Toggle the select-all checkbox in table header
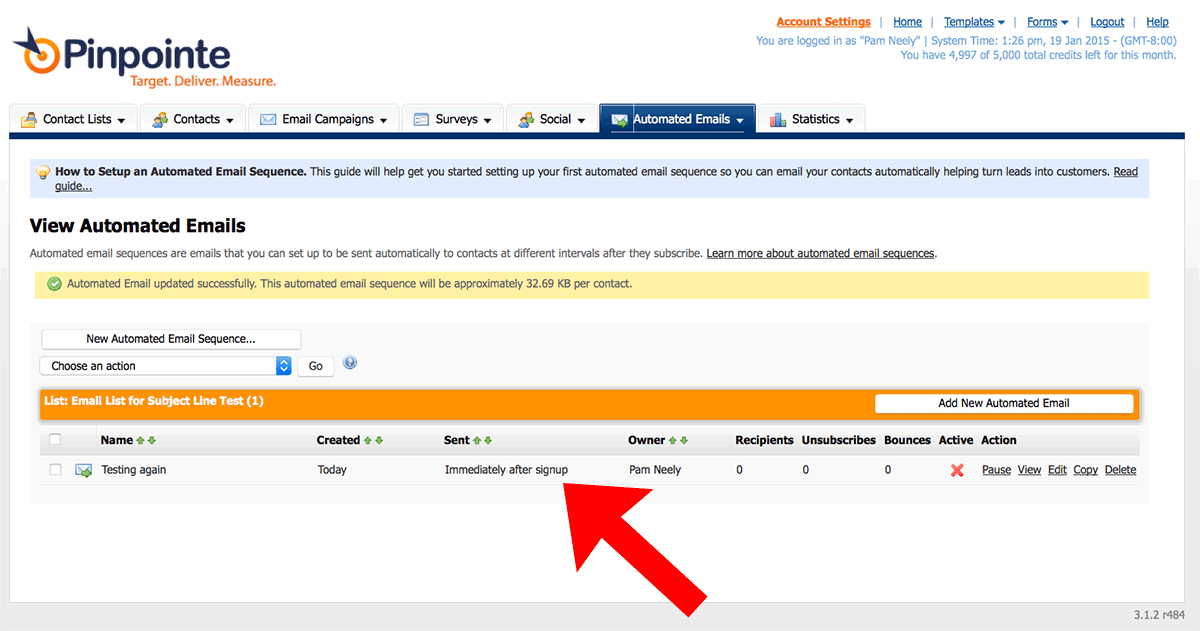Viewport: 1200px width, 631px height. point(55,439)
